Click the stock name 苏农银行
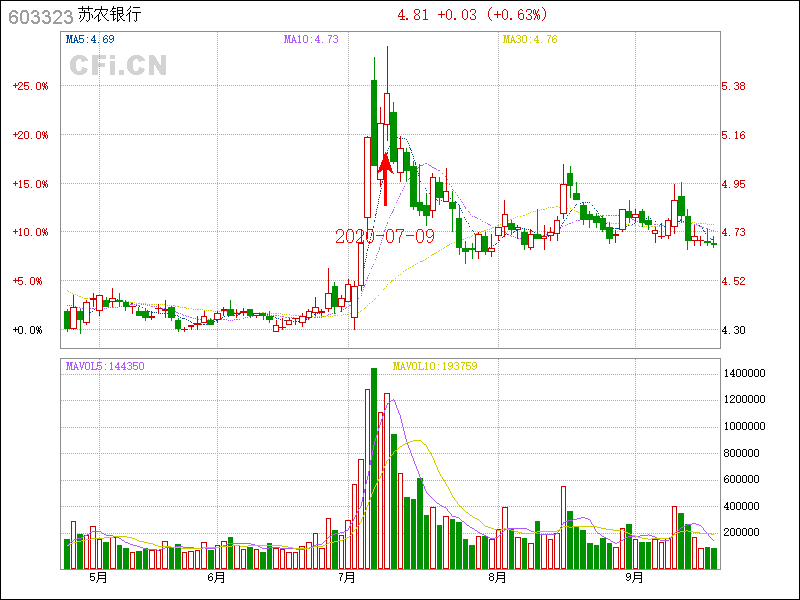The height and width of the screenshot is (600, 800). [x=110, y=16]
